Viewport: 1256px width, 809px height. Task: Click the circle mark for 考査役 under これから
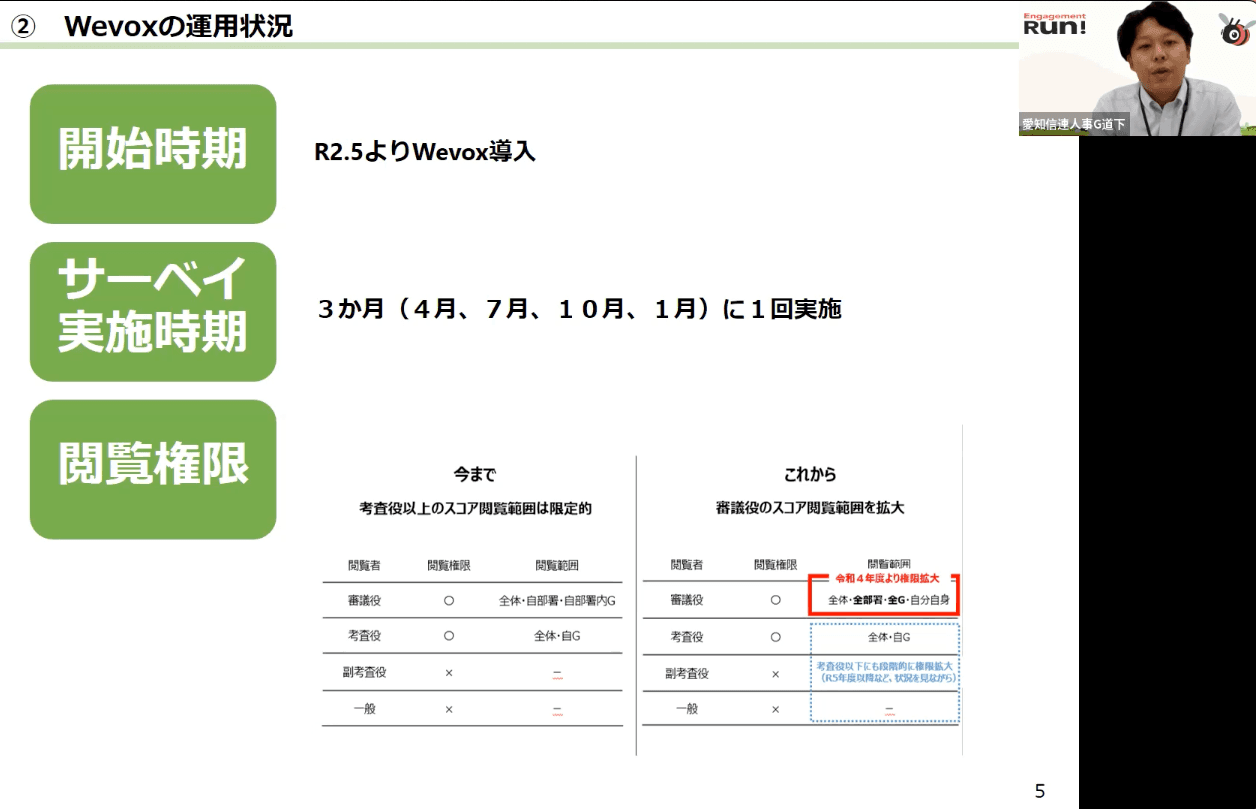(775, 636)
